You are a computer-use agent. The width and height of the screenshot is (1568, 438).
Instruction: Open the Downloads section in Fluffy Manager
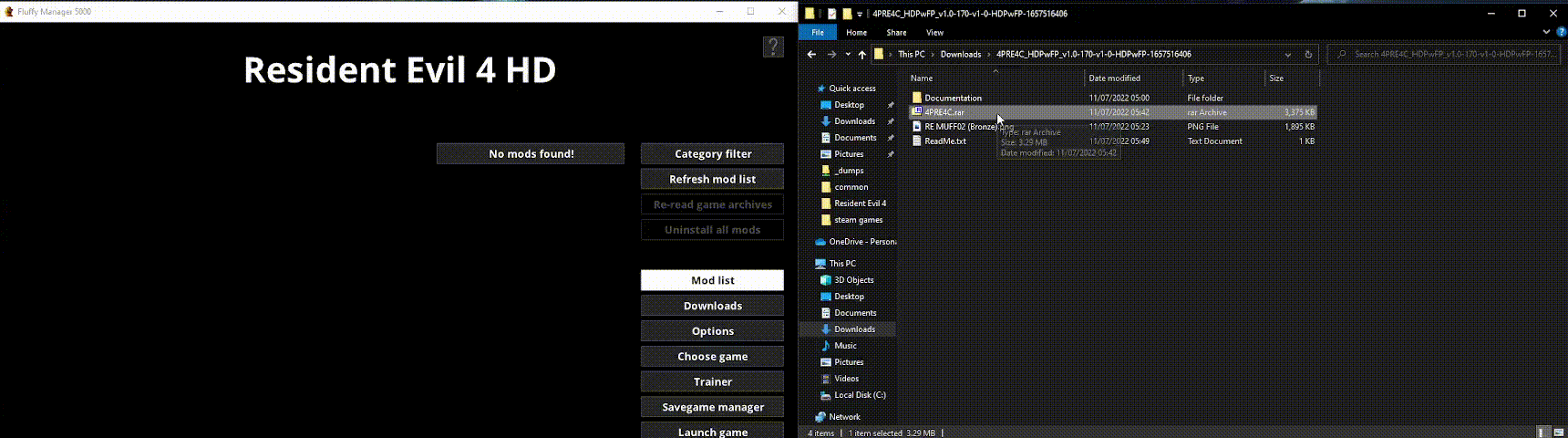tap(712, 306)
